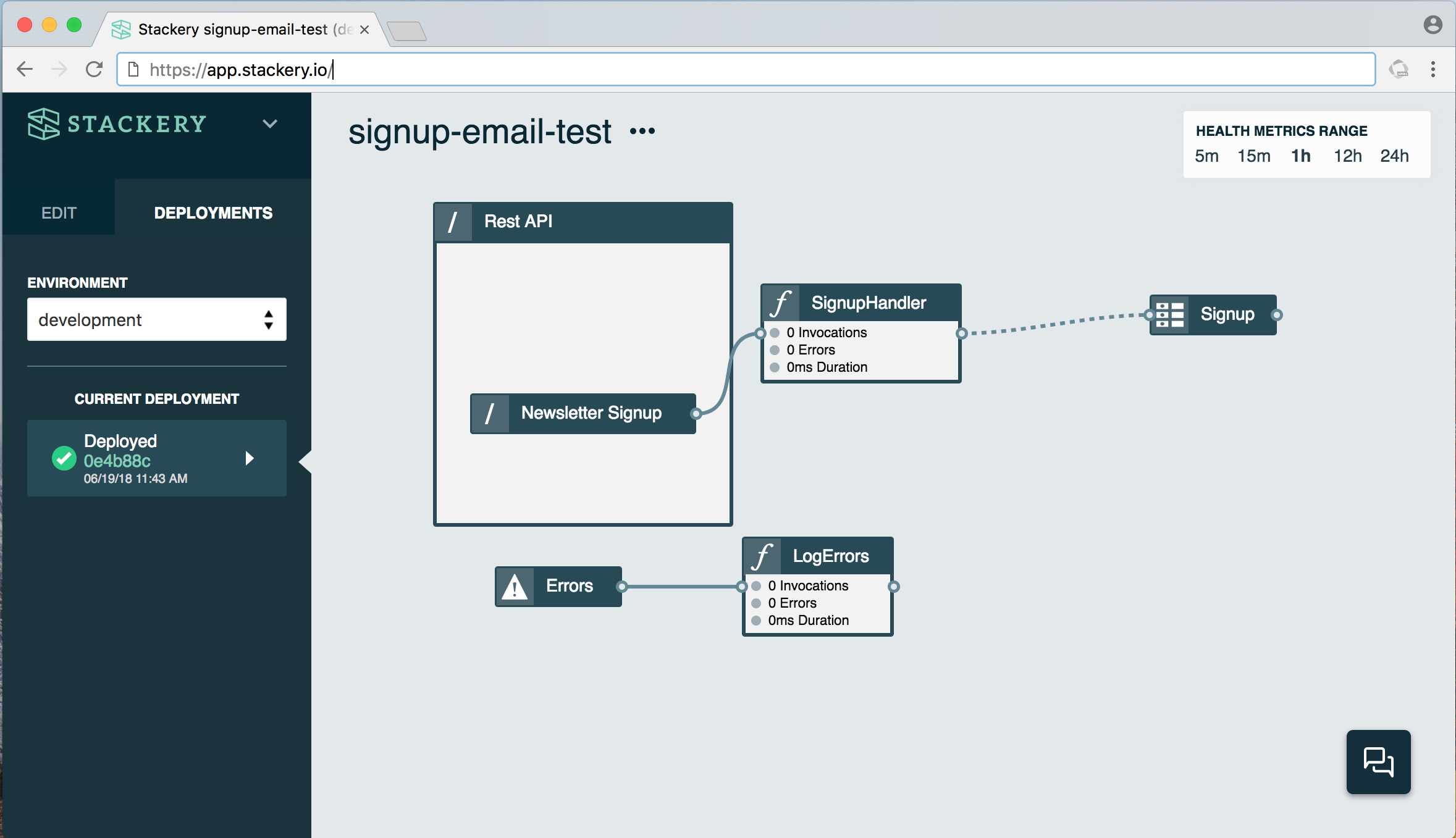Viewport: 1456px width, 838px height.
Task: Click LogErrors 0 Errors metric
Action: (792, 603)
